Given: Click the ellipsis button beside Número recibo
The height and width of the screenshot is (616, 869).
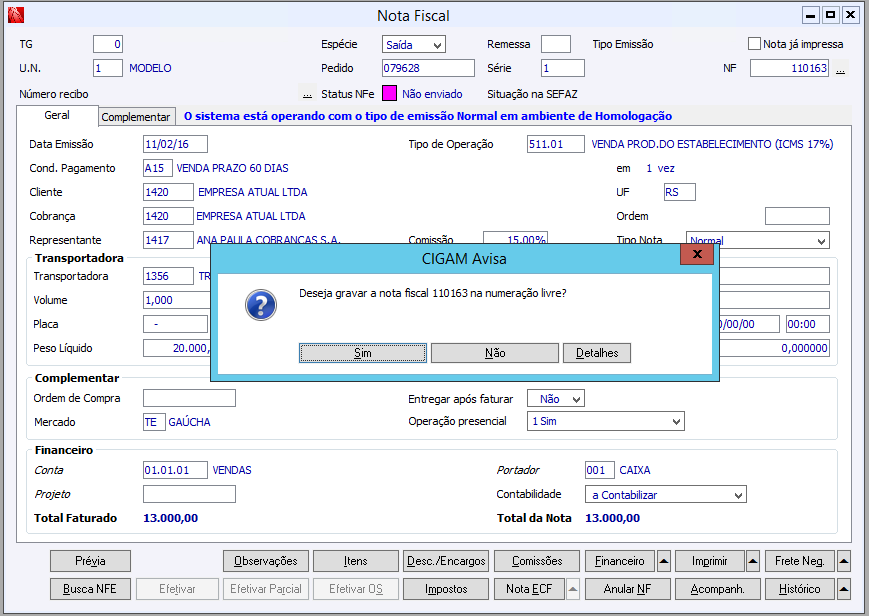Looking at the screenshot, I should tap(307, 94).
